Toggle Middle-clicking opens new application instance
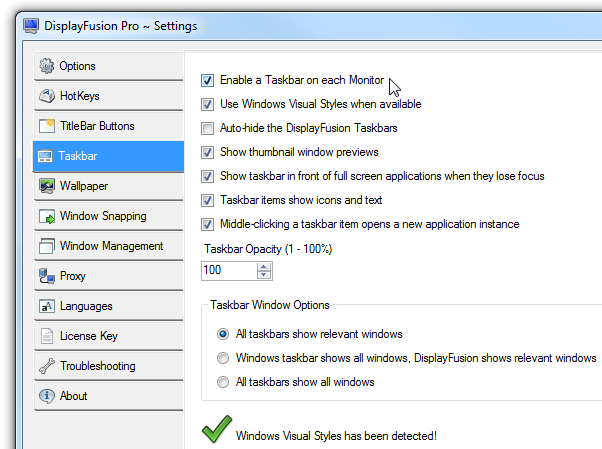This screenshot has width=602, height=449. pos(207,224)
